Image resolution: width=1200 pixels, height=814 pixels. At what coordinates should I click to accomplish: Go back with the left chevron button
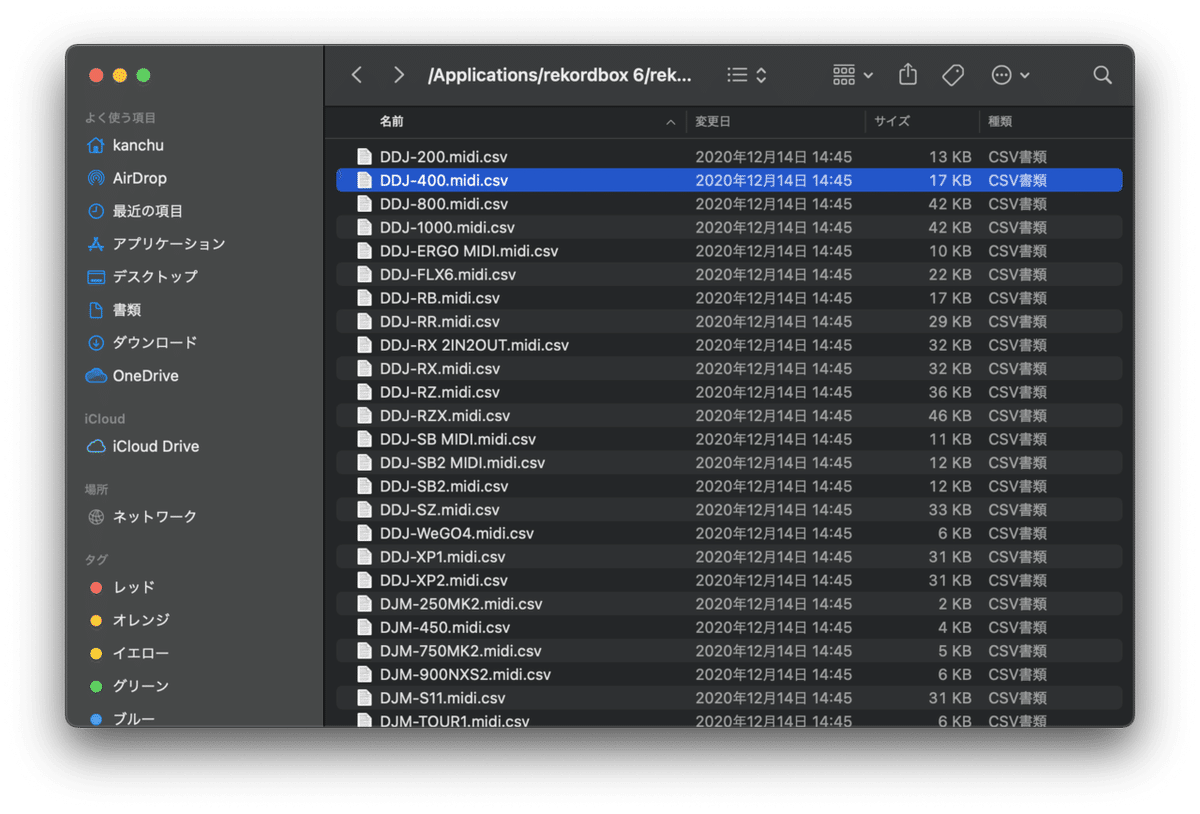[x=357, y=75]
